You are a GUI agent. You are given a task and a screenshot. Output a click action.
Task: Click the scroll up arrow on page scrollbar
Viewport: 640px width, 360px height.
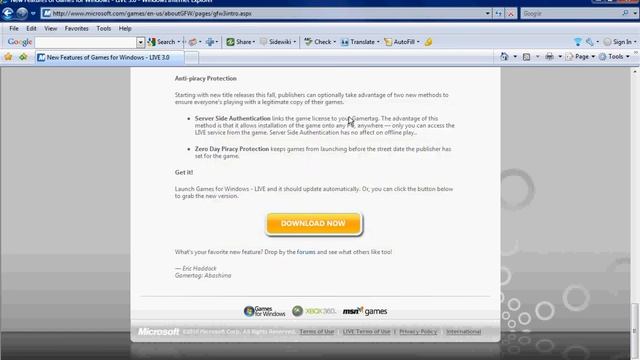pos(635,72)
